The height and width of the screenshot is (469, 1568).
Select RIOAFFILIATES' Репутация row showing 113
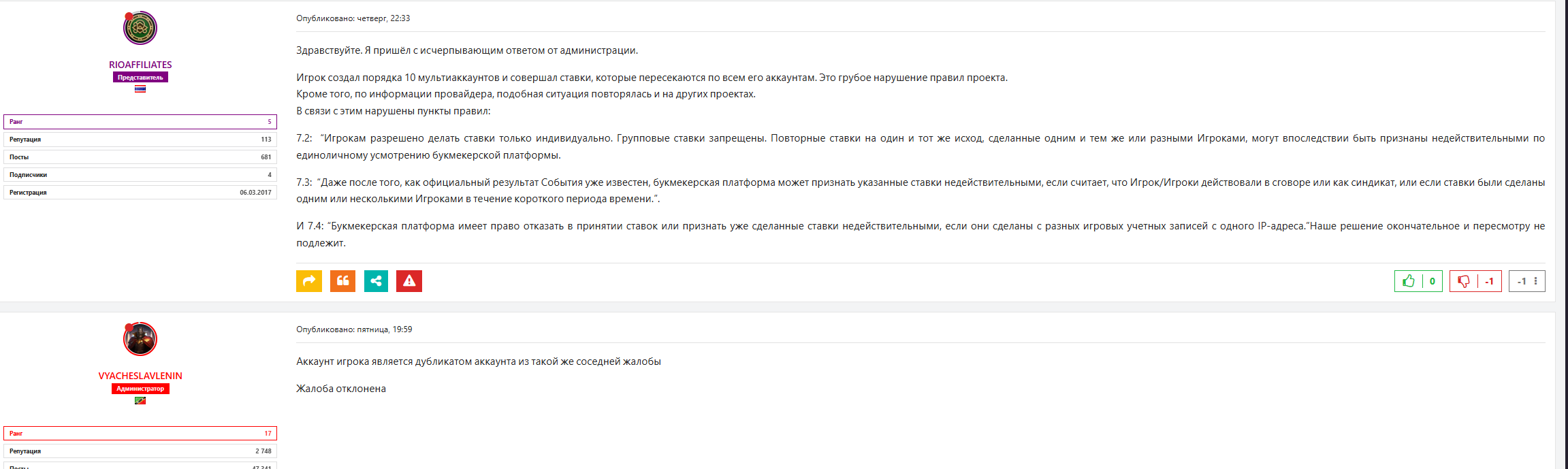pyautogui.click(x=140, y=140)
